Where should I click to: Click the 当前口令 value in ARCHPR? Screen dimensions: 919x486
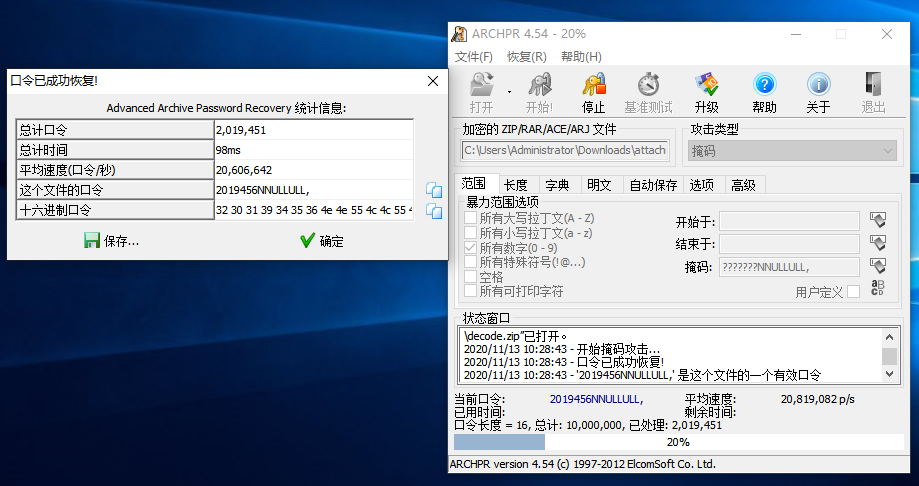(x=596, y=399)
